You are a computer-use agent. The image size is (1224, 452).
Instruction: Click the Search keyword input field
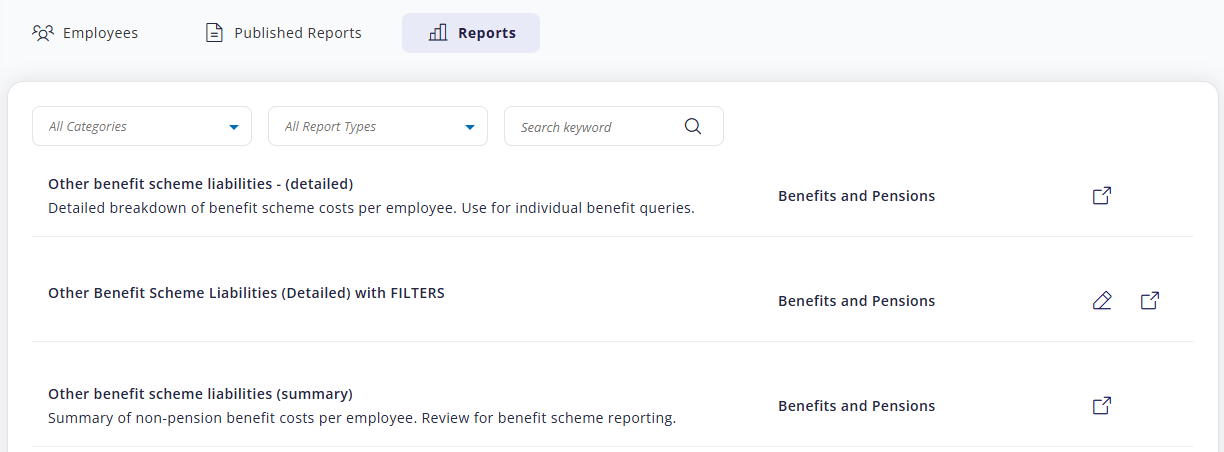(x=596, y=127)
